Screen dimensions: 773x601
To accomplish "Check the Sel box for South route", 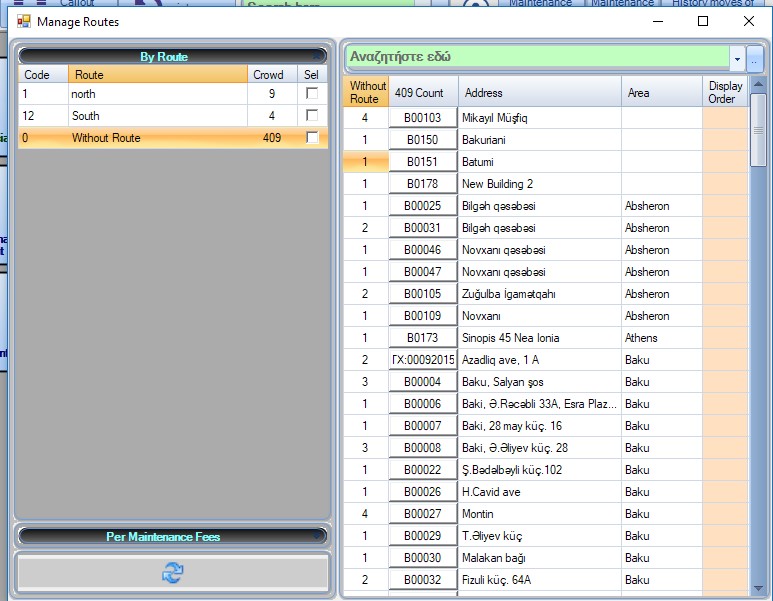I will 312,116.
